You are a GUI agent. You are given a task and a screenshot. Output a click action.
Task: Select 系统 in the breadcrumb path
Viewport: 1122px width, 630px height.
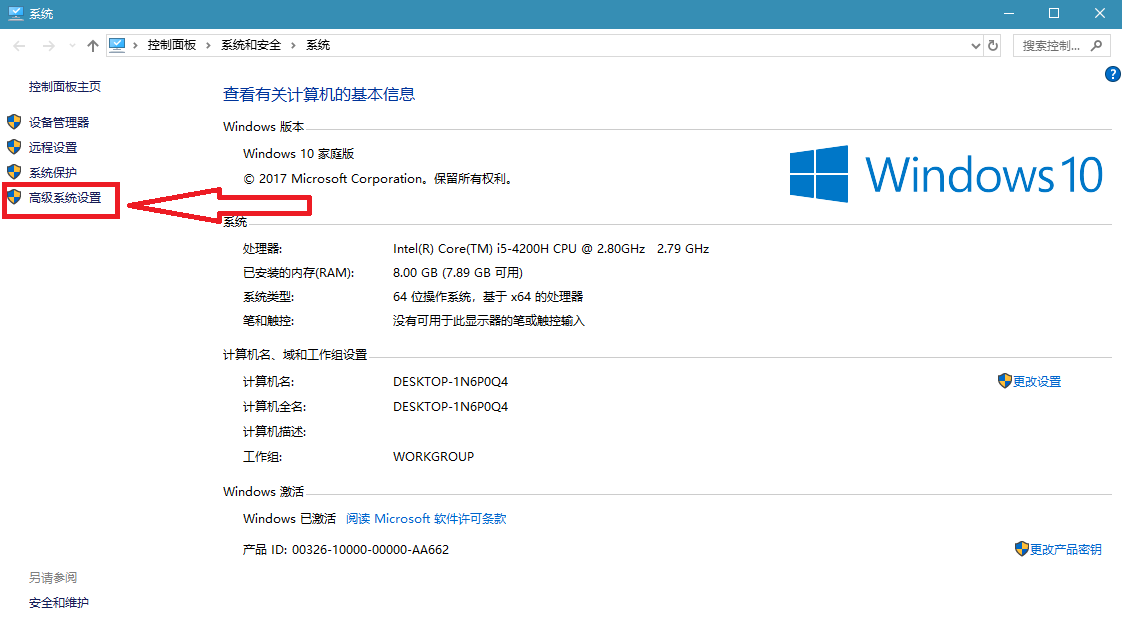pyautogui.click(x=318, y=45)
